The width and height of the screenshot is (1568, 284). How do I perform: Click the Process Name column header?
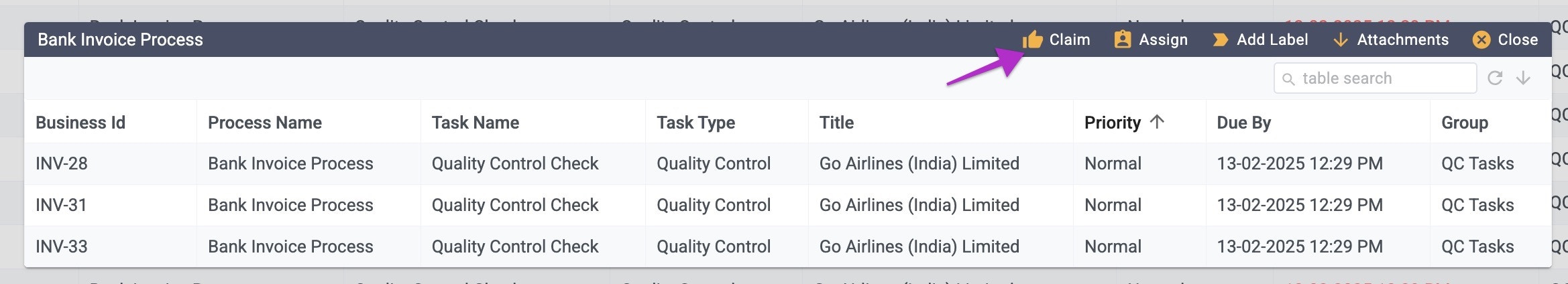click(x=265, y=123)
